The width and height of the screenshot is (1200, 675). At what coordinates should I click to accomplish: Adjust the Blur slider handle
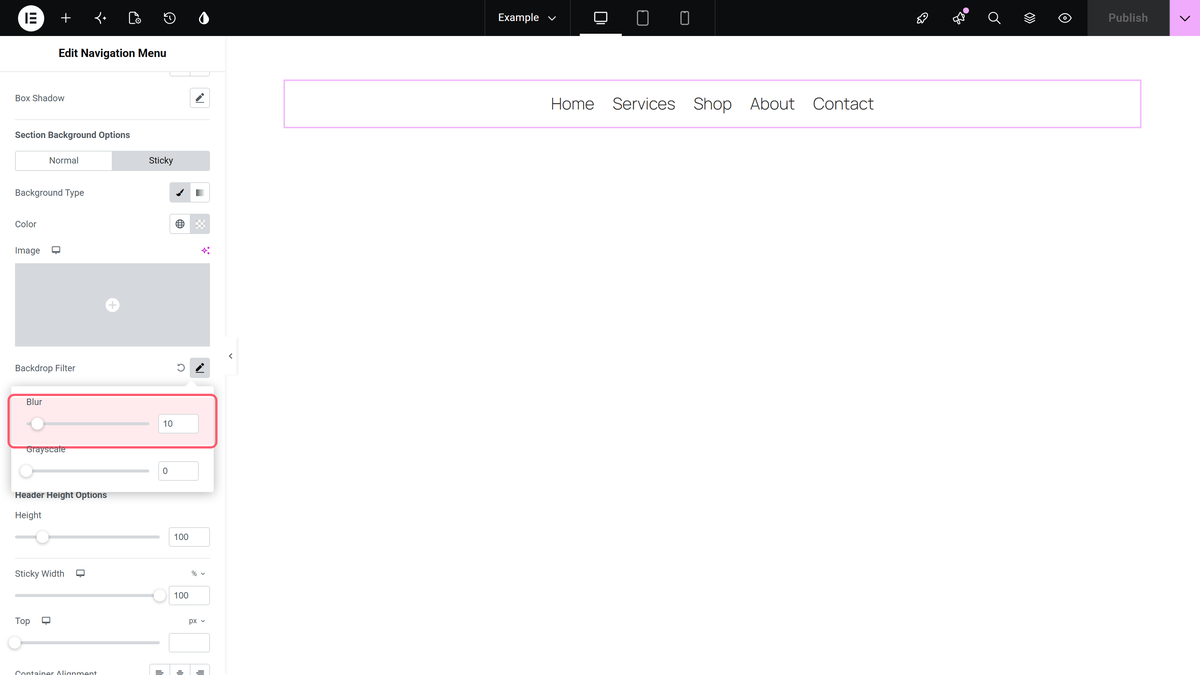point(37,424)
